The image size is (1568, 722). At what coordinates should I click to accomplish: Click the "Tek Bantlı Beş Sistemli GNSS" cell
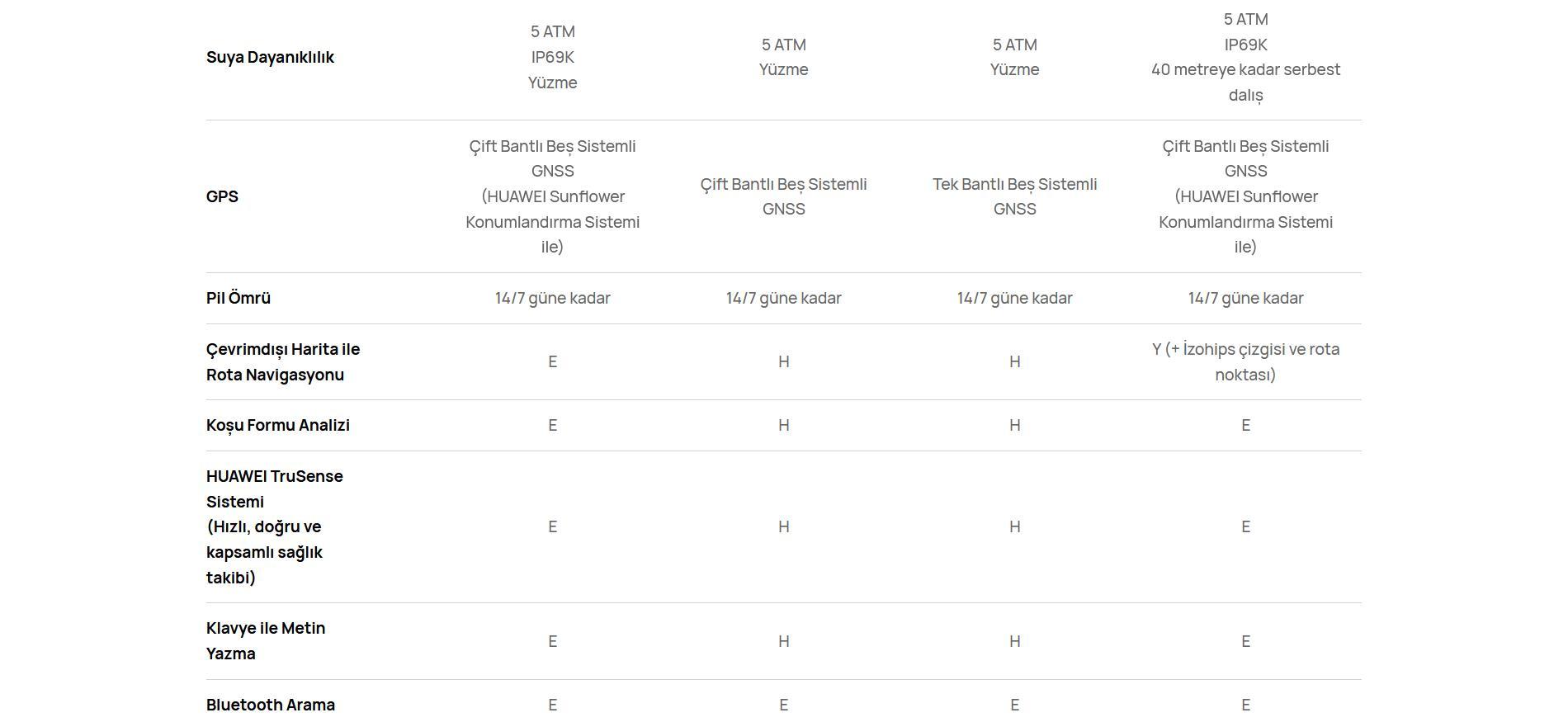point(1014,196)
